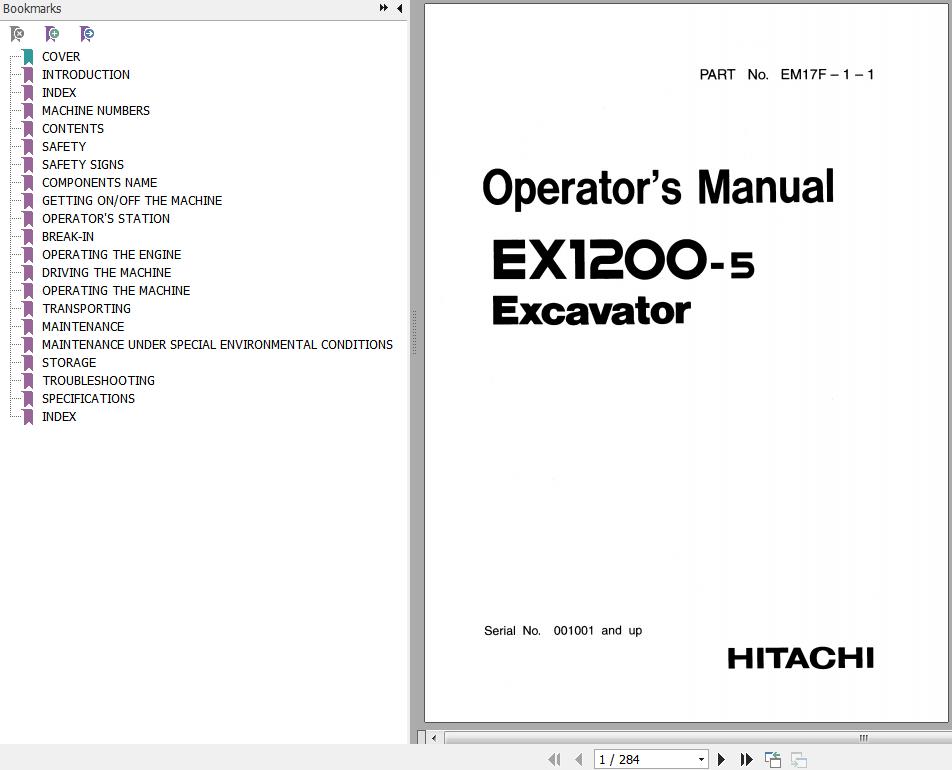This screenshot has height=770, width=952.
Task: Click the bookmark options icon
Action: coord(87,34)
